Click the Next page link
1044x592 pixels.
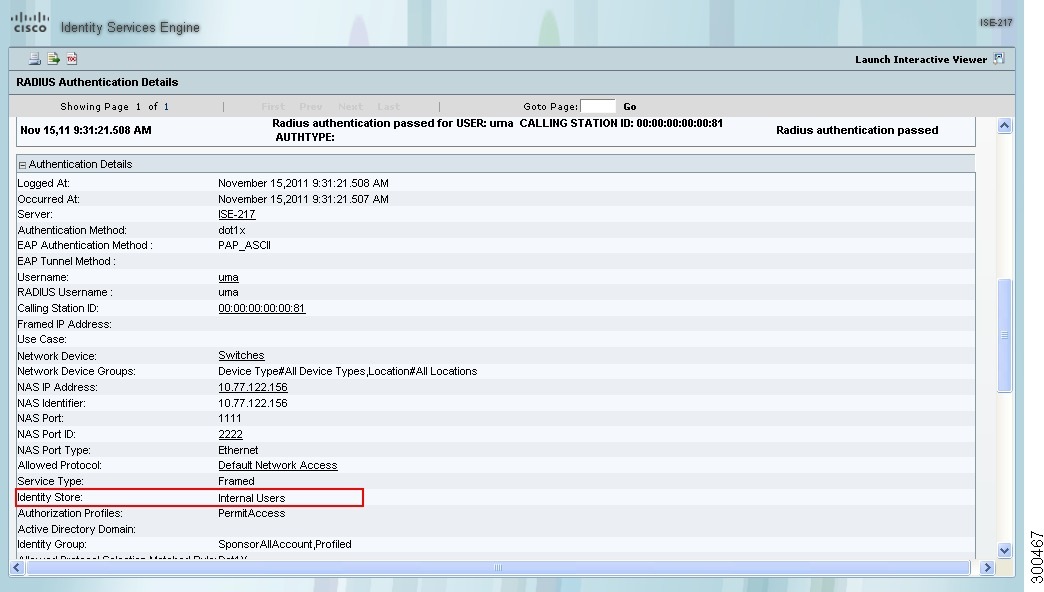(350, 107)
